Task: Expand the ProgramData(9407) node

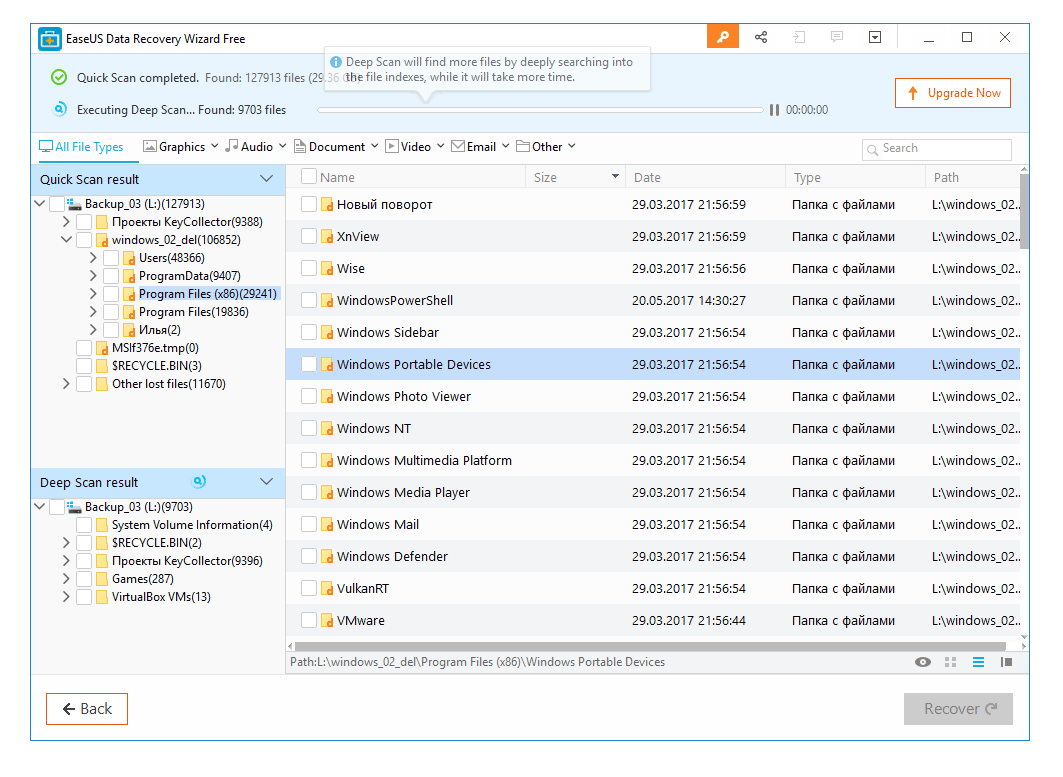Action: click(93, 276)
